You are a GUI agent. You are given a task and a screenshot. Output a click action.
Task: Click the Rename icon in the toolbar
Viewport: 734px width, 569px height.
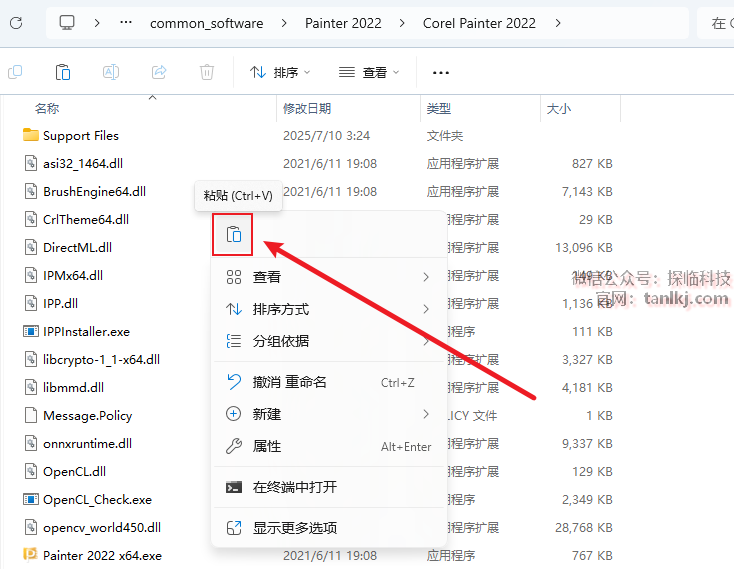pos(111,72)
